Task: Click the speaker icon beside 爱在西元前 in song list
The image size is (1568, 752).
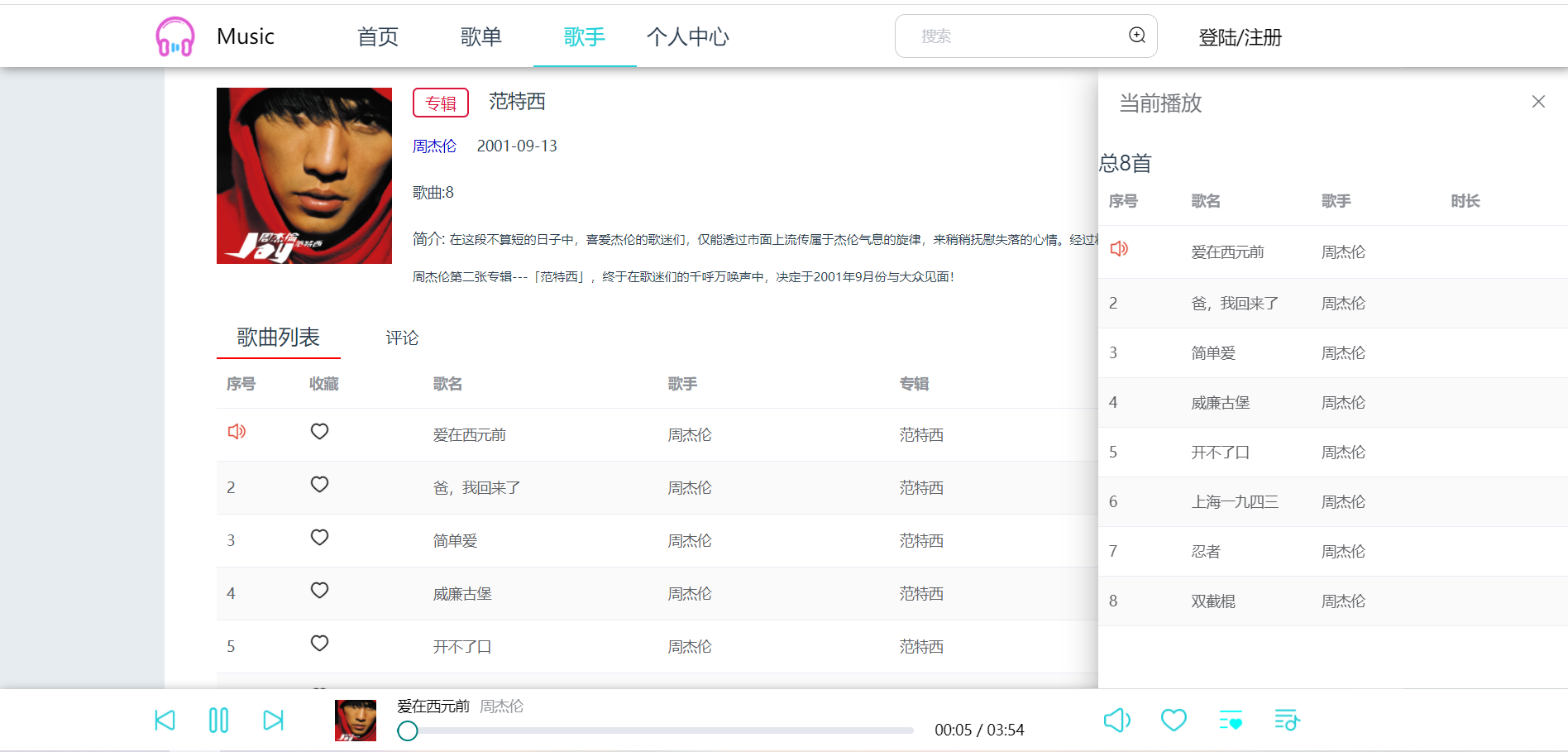Action: pos(237,431)
